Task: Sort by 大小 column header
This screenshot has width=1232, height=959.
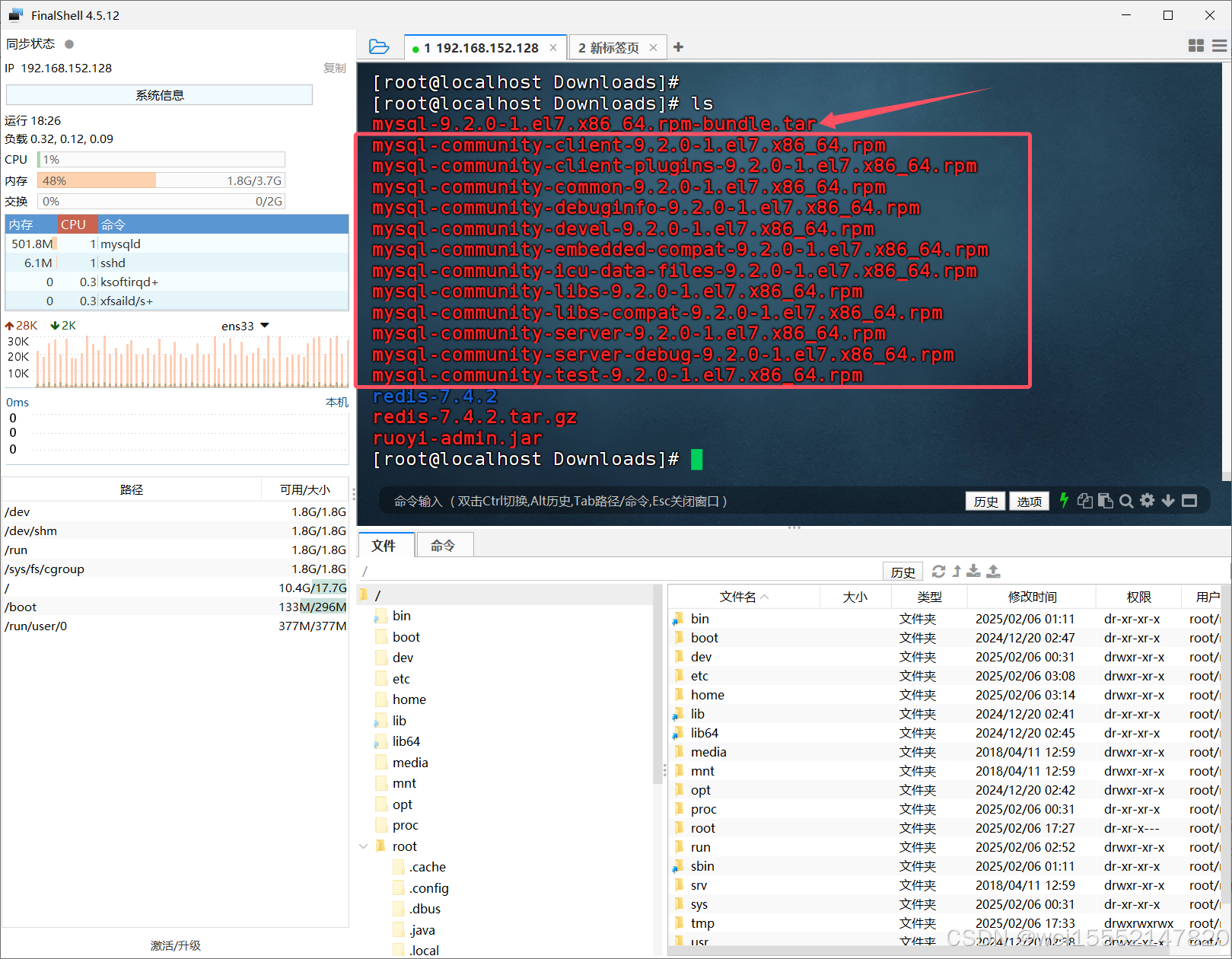Action: (x=855, y=597)
